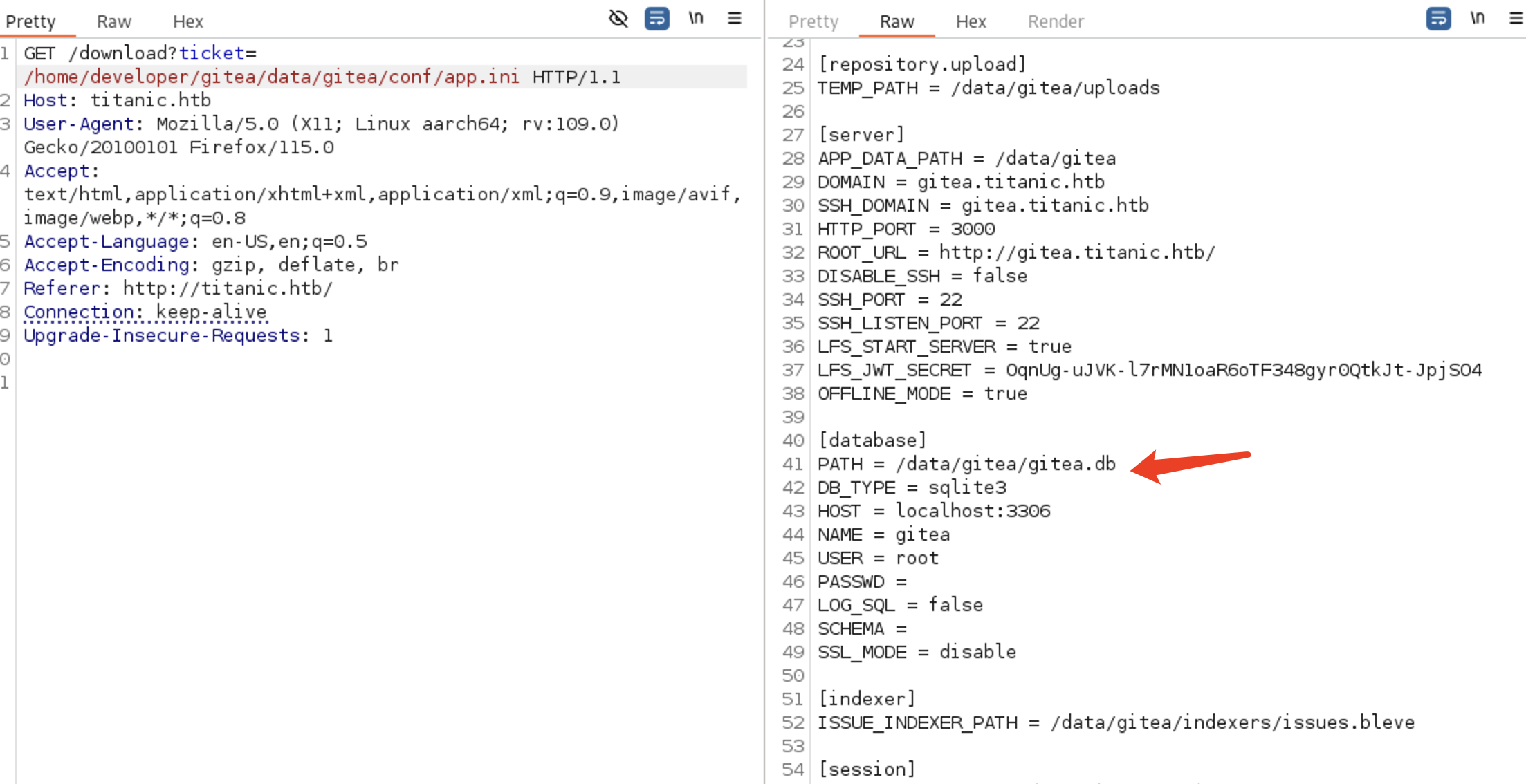Image resolution: width=1526 pixels, height=784 pixels.
Task: Open response panel Hex tab
Action: pos(971,21)
